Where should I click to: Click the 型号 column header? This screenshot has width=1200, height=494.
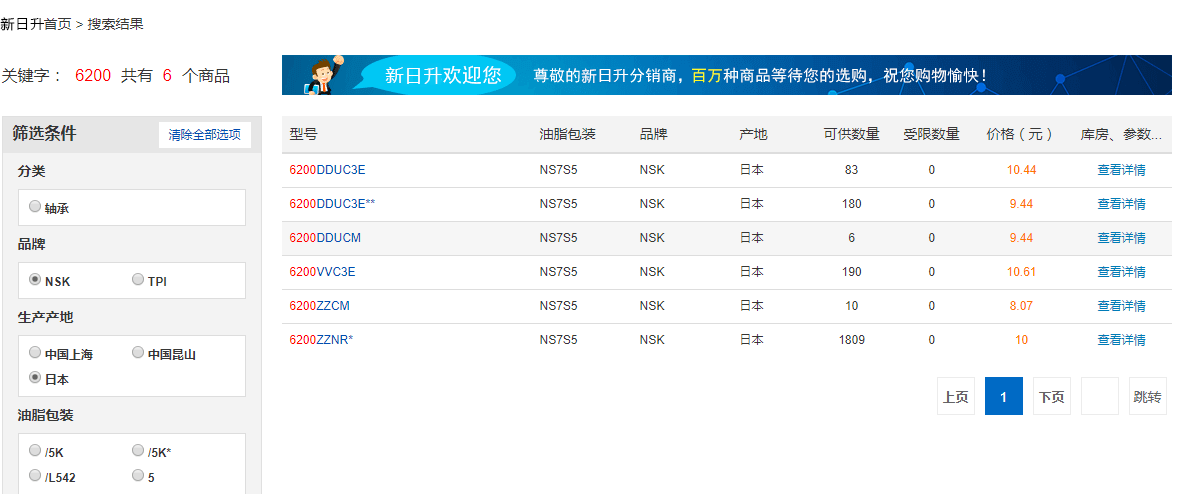(x=303, y=135)
